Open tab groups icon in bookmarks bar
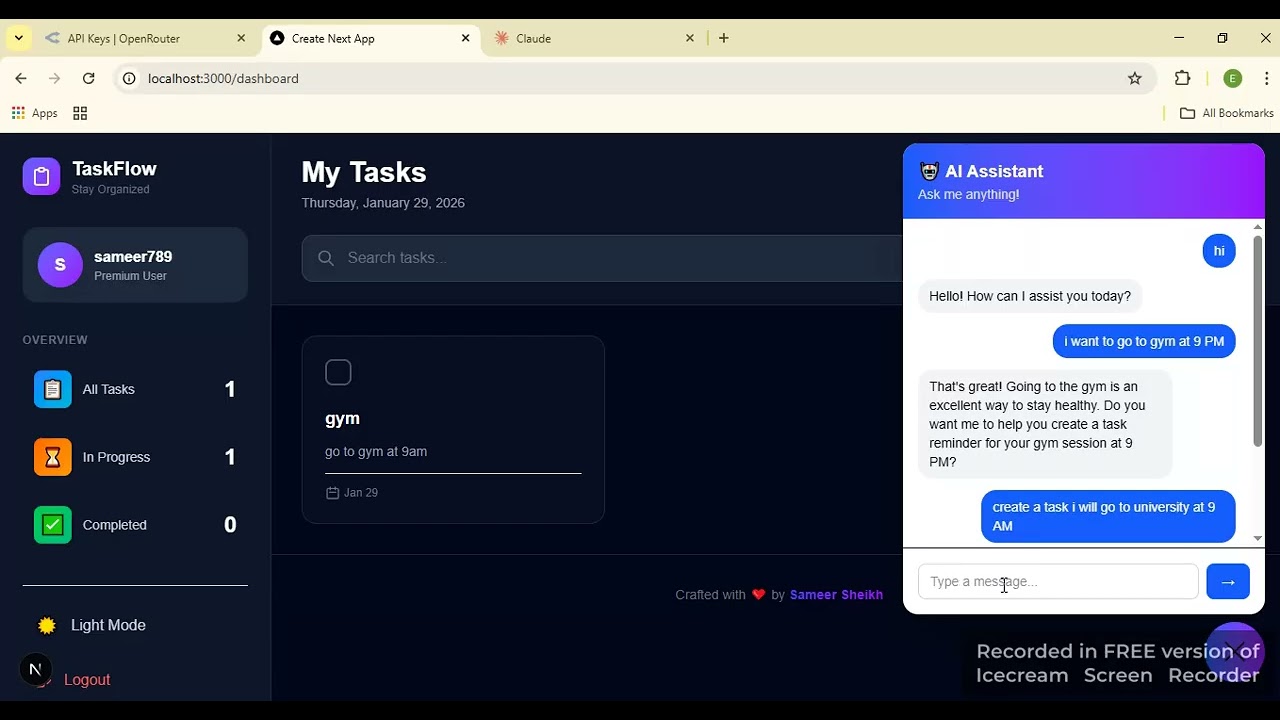 80,113
